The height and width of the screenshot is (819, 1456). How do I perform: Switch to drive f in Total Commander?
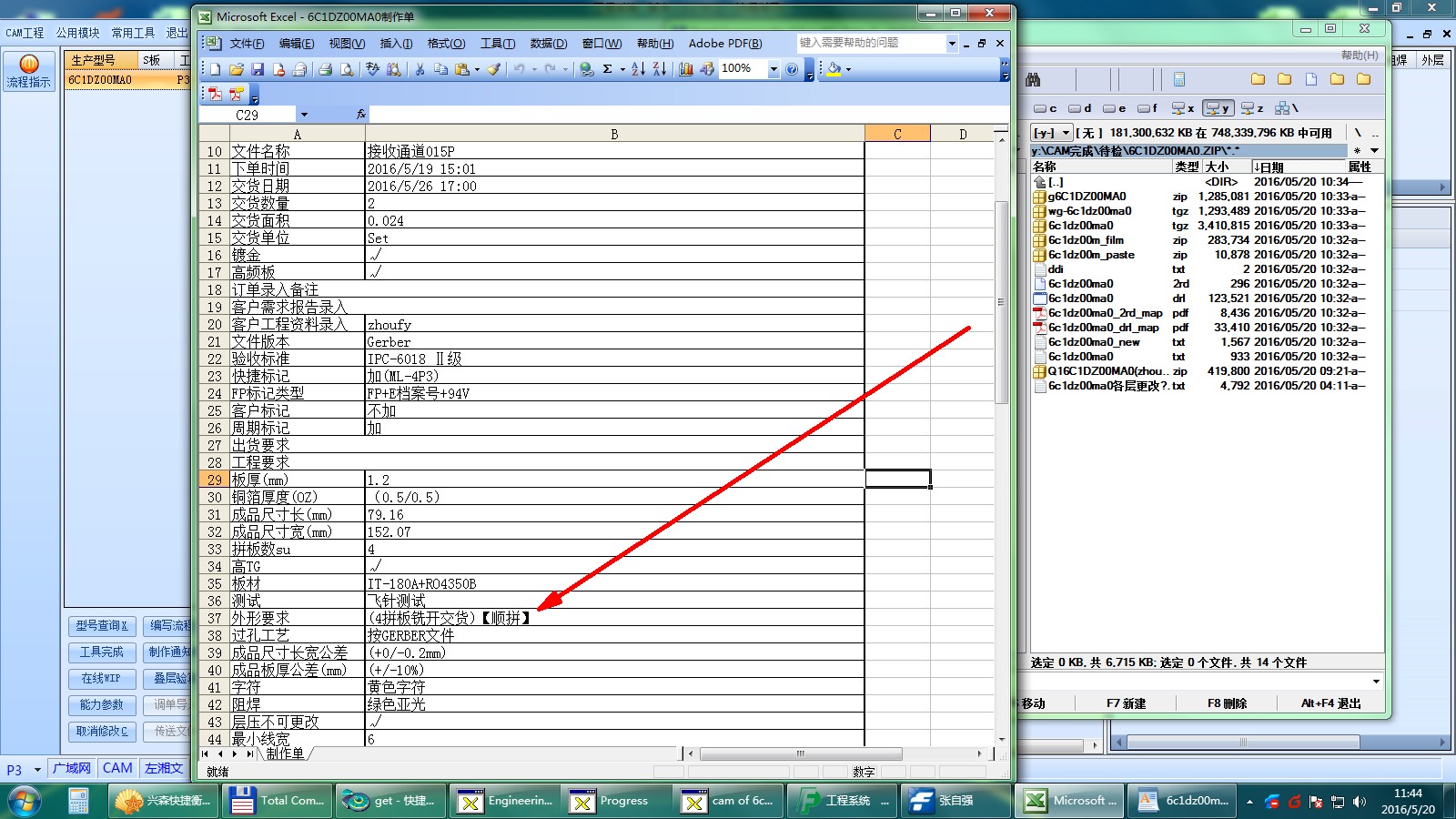(1148, 108)
